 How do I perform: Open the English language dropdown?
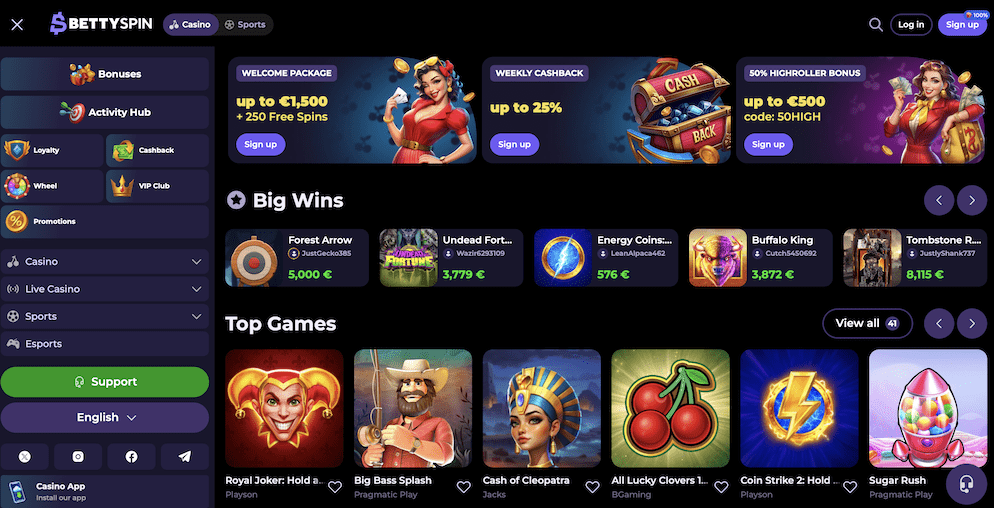point(105,417)
